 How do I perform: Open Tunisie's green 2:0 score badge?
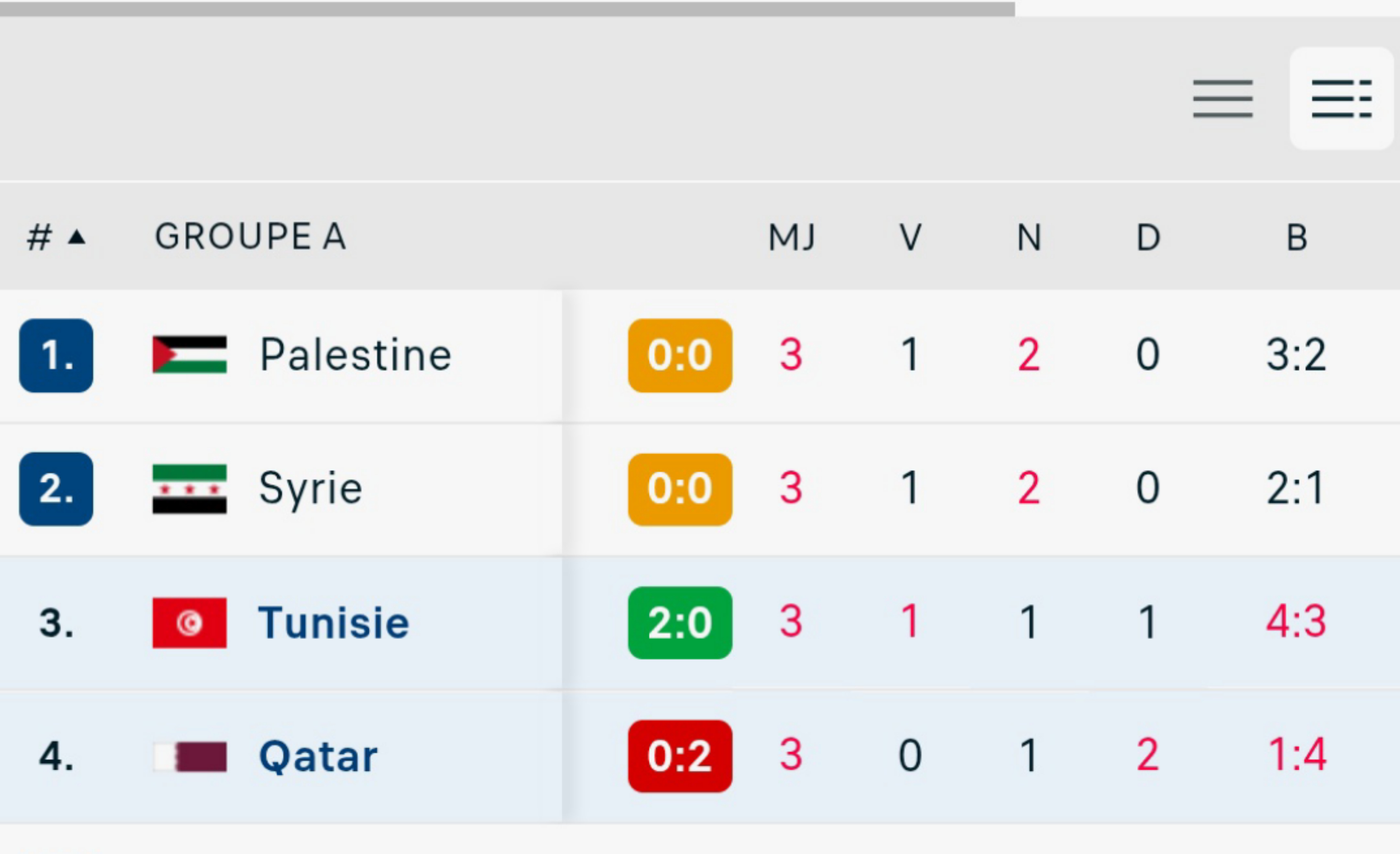(x=680, y=623)
